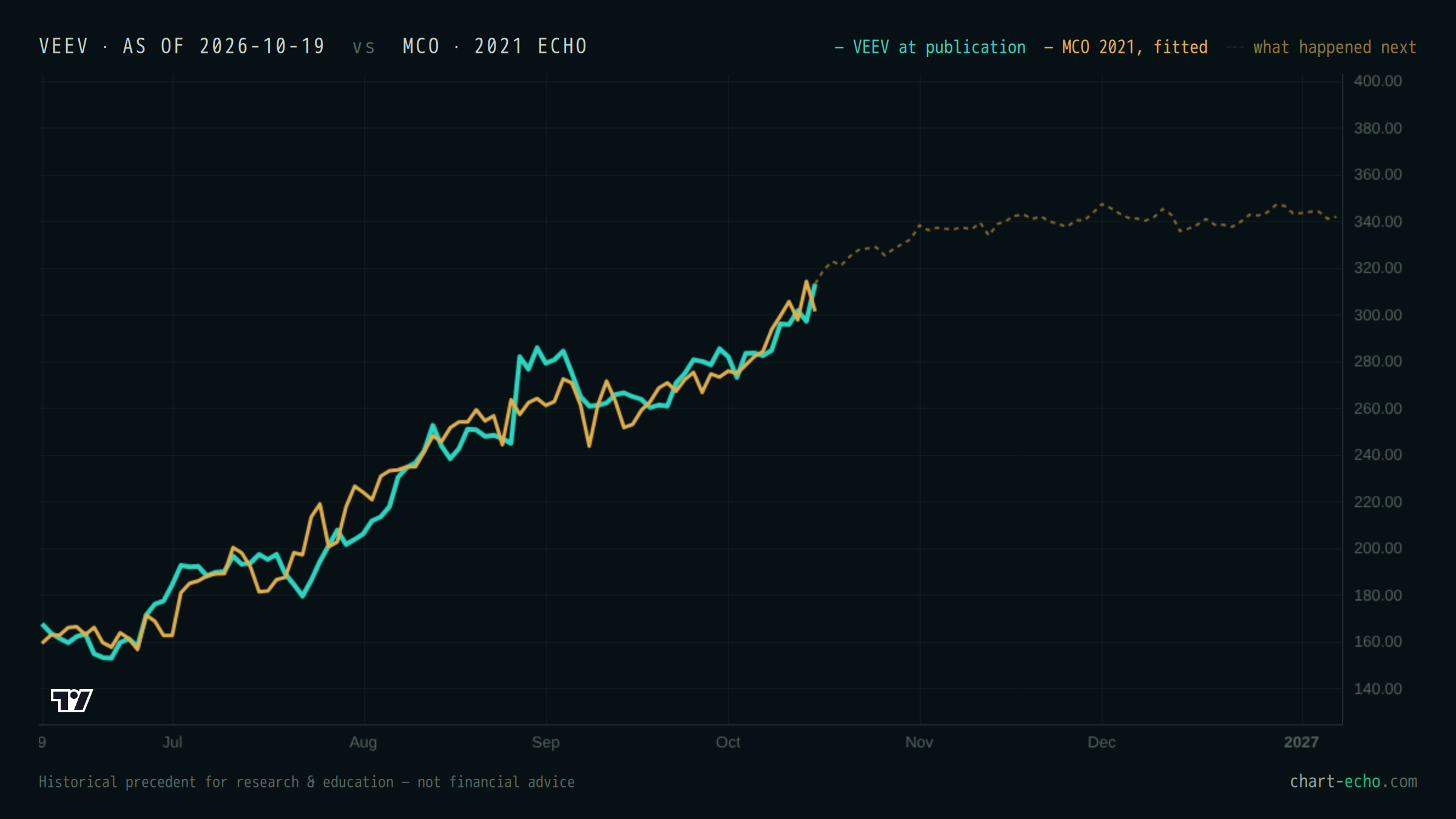This screenshot has width=1456, height=819.
Task: Click the 280.00 price axis label
Action: (1378, 362)
